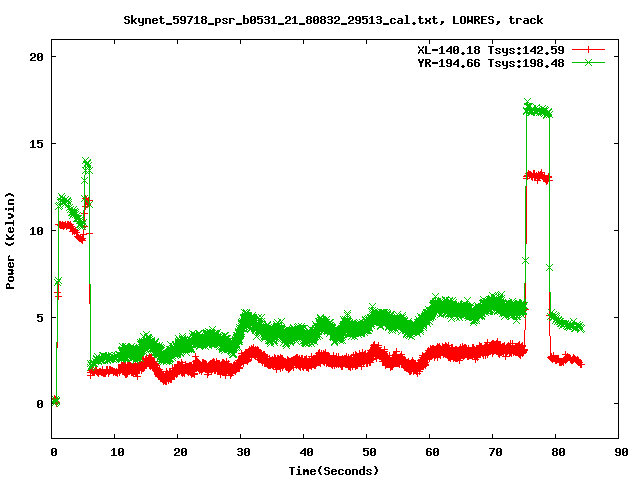
Task: Click the Power (Kelvin) axis label
Action: coord(10,240)
